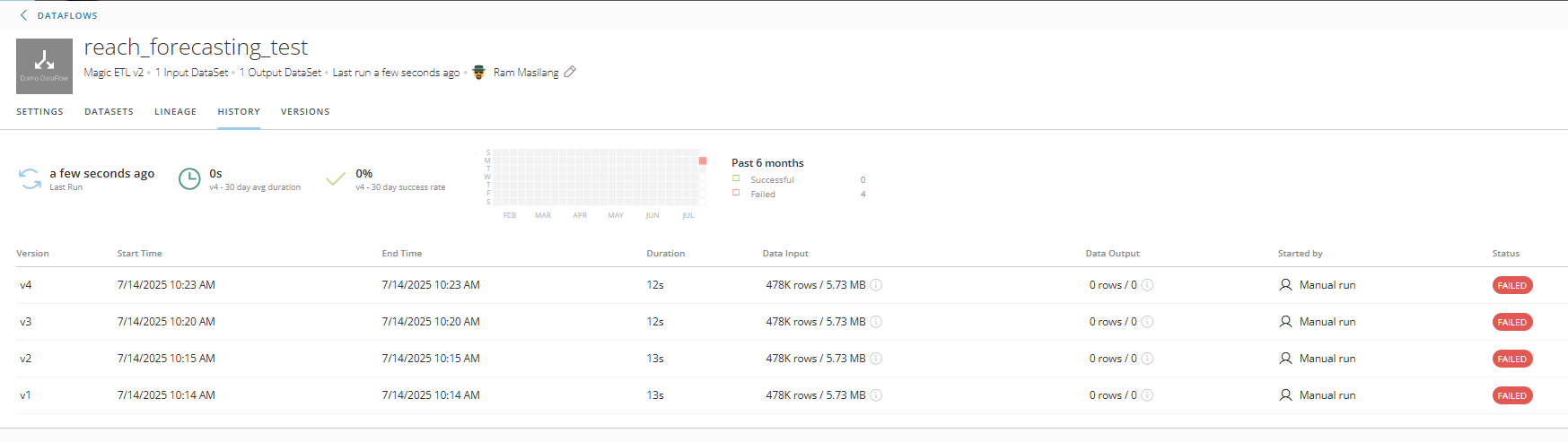Go to the DATASETS tab
Screen dimensions: 1568x442
[x=109, y=112]
